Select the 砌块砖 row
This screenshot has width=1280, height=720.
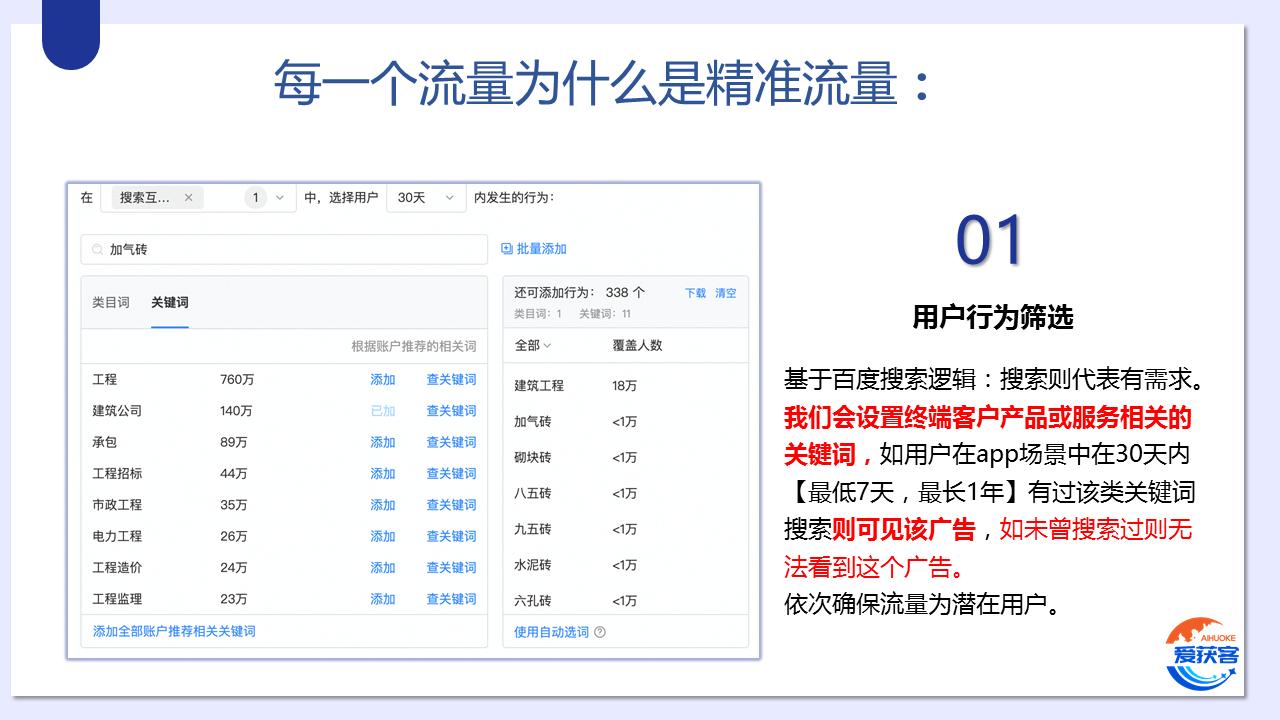pyautogui.click(x=625, y=457)
